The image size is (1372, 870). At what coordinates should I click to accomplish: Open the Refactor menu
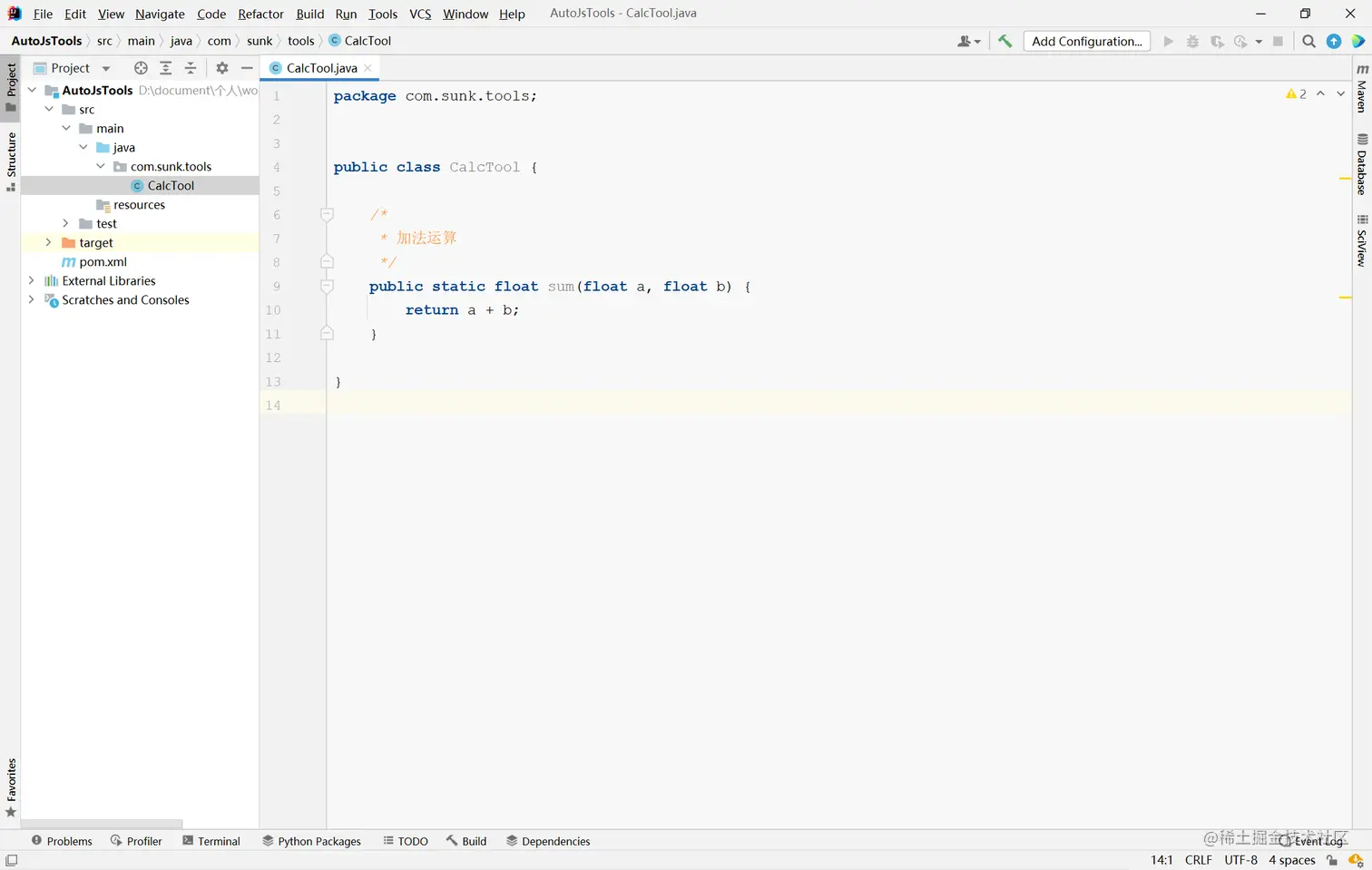tap(260, 14)
